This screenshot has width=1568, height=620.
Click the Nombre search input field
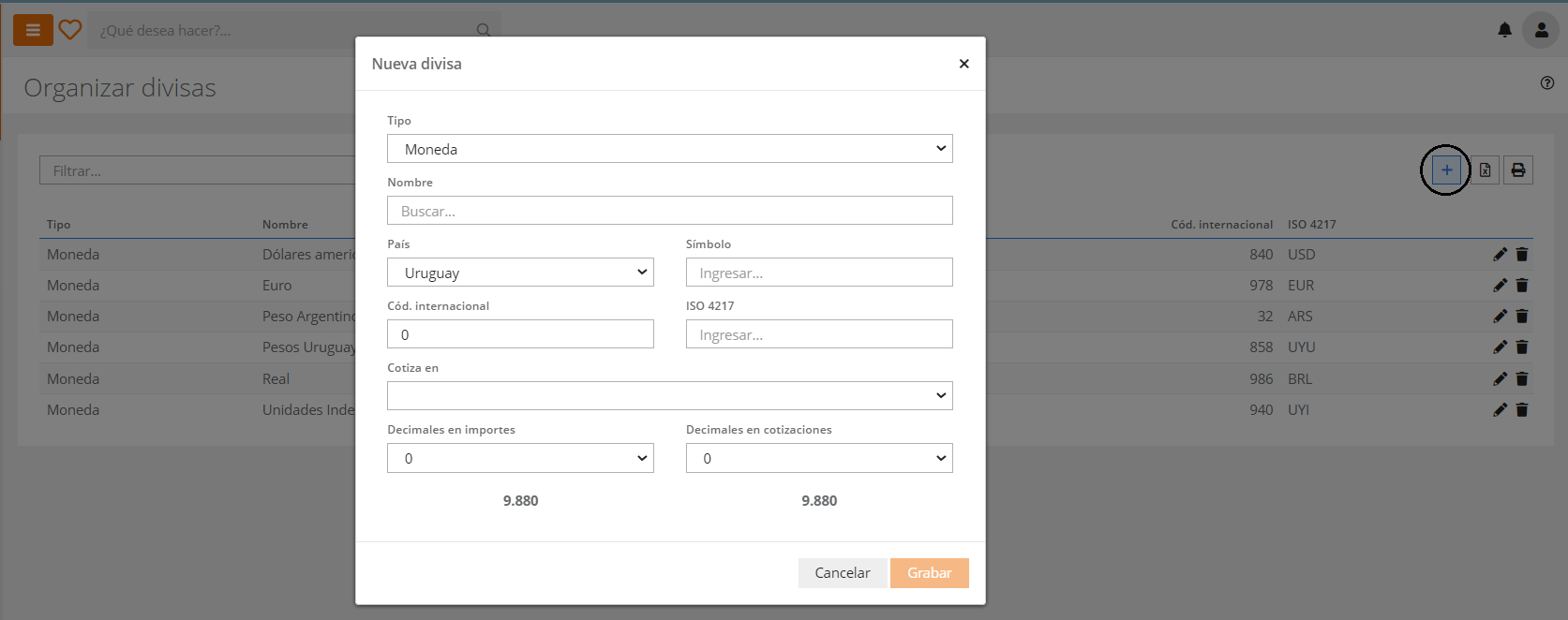coord(669,211)
